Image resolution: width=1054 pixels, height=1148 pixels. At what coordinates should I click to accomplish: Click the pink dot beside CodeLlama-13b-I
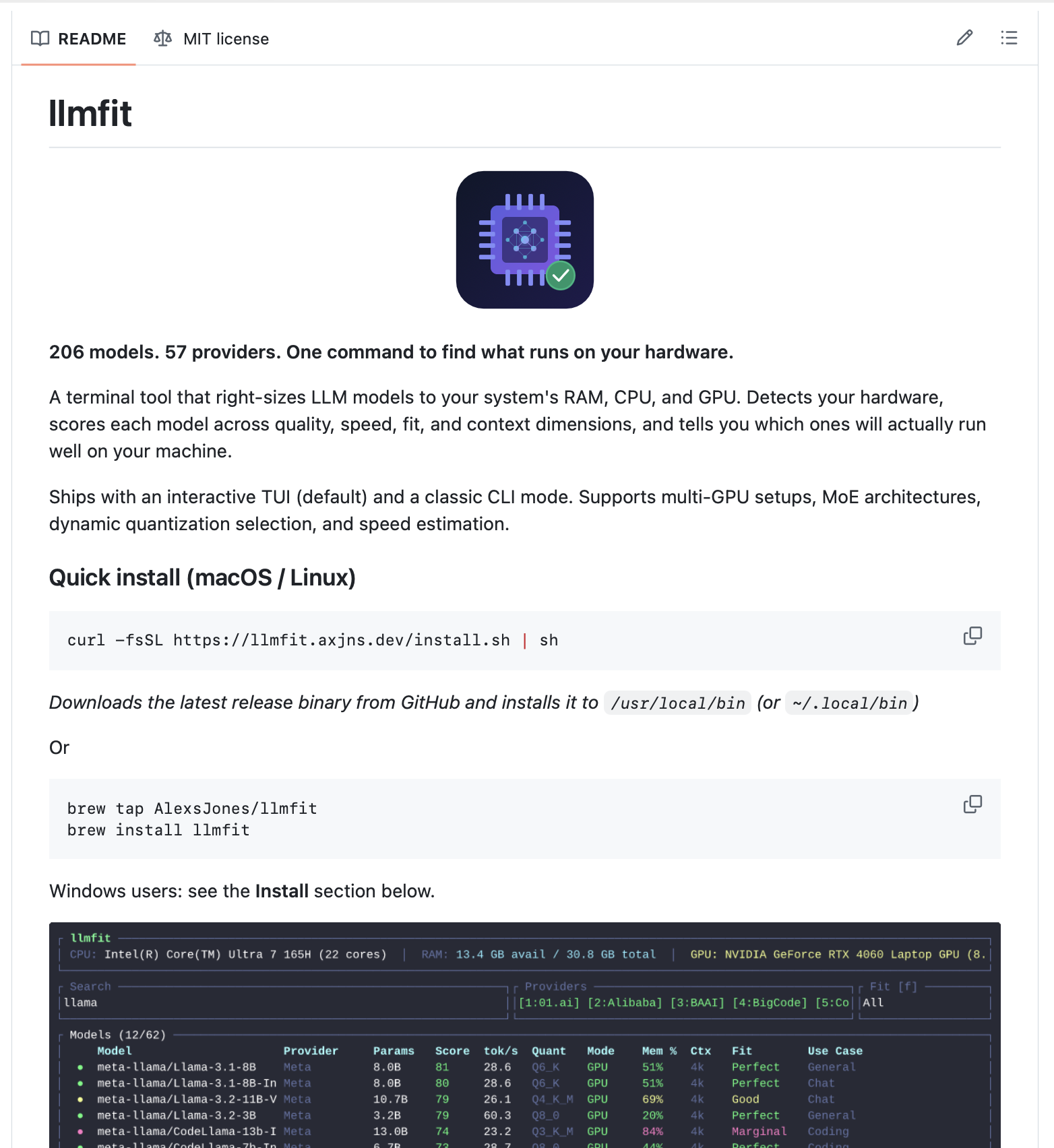click(x=81, y=1132)
